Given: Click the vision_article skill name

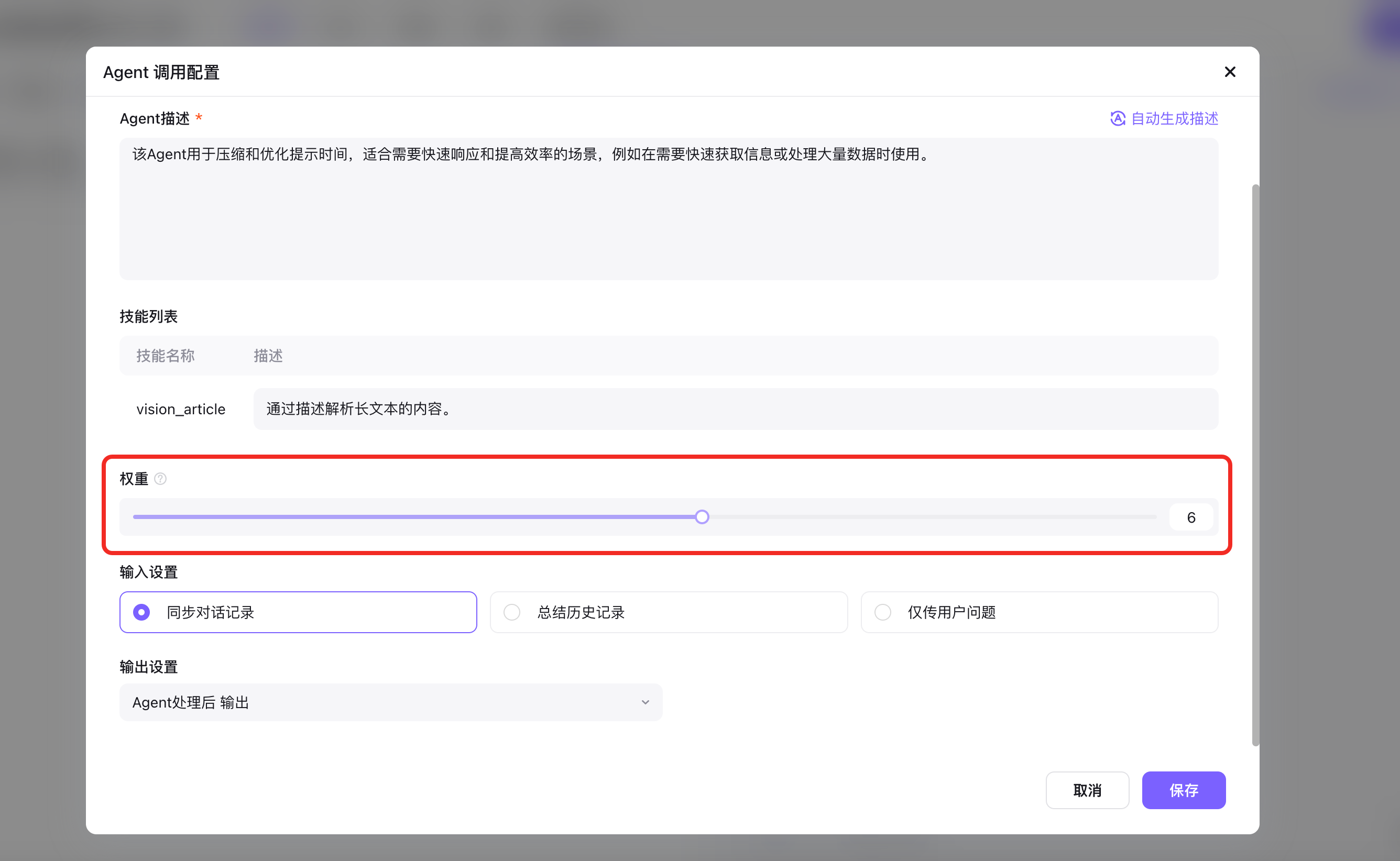Looking at the screenshot, I should 181,409.
